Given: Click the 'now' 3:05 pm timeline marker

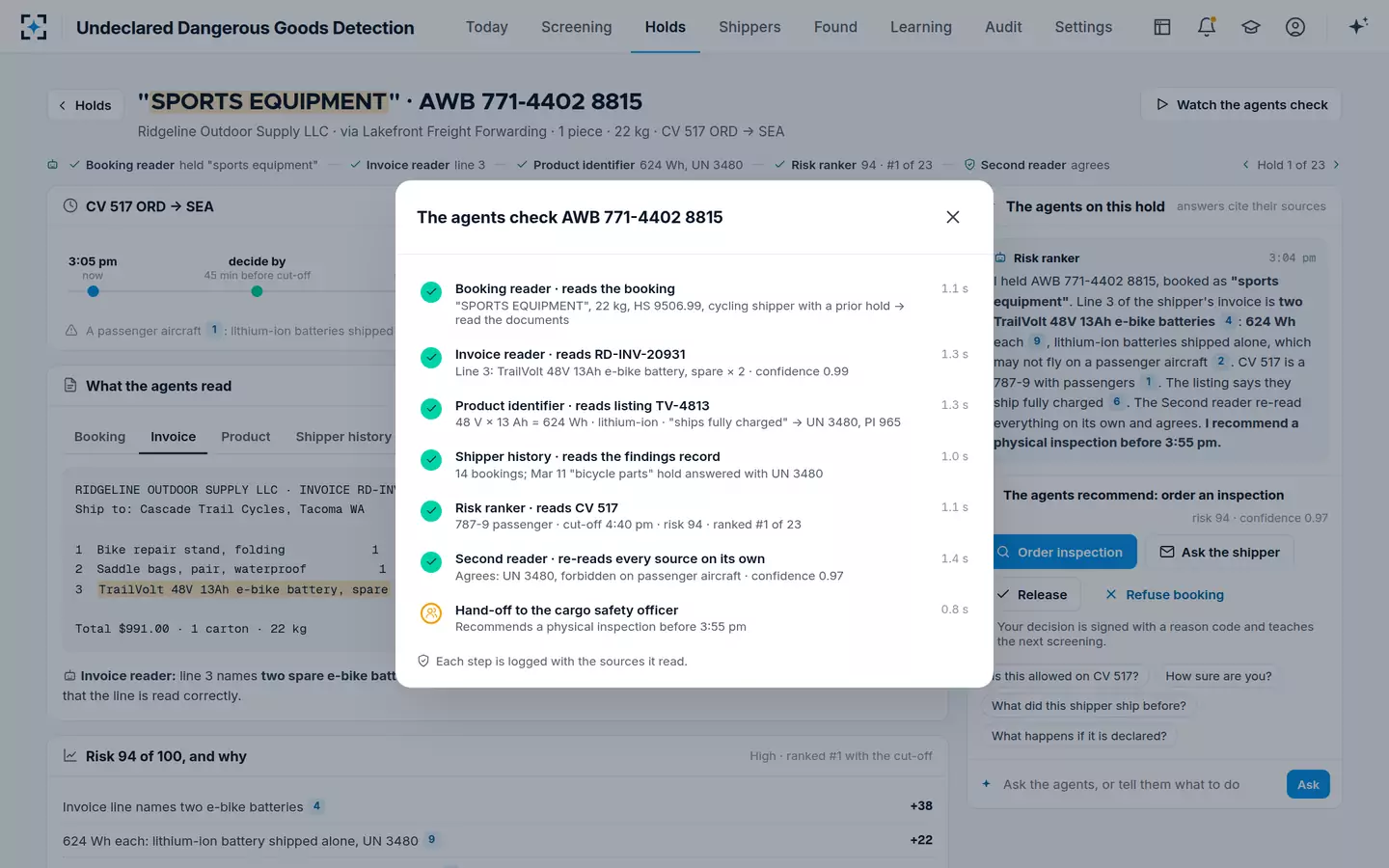Looking at the screenshot, I should (93, 290).
